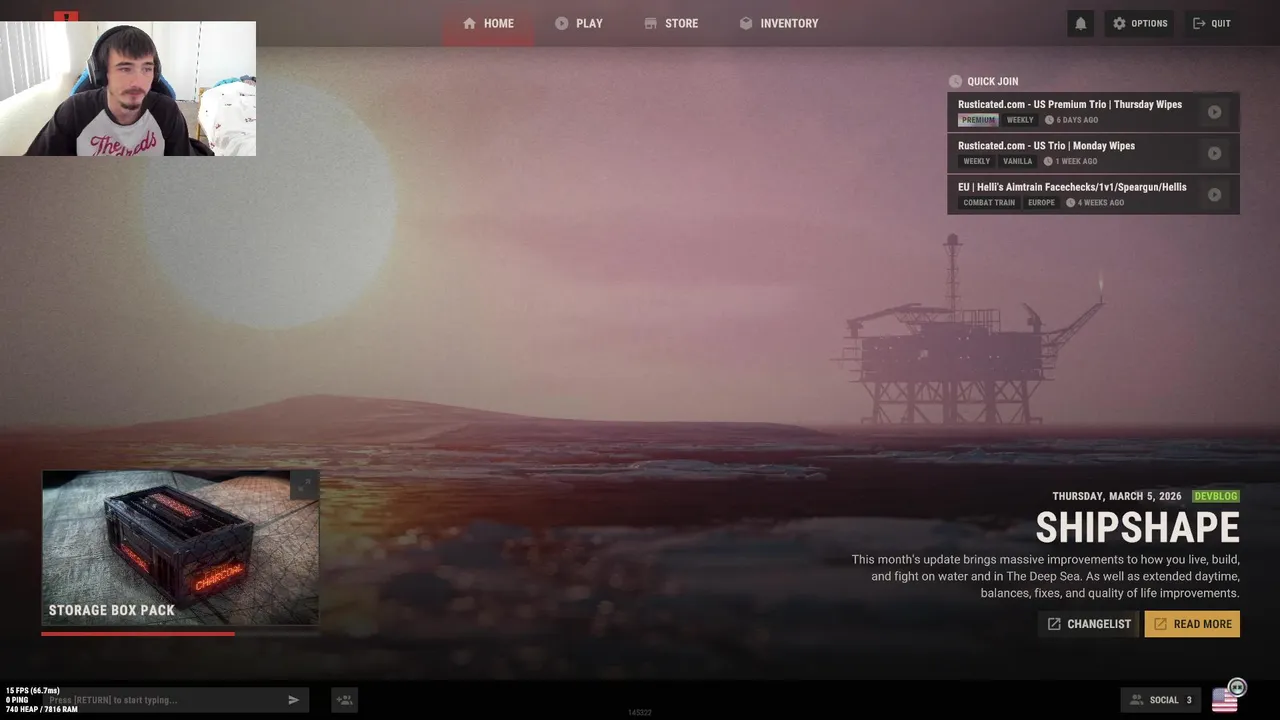Screen dimensions: 1280x720
Task: Switch to the PLAY tab
Action: click(x=579, y=23)
